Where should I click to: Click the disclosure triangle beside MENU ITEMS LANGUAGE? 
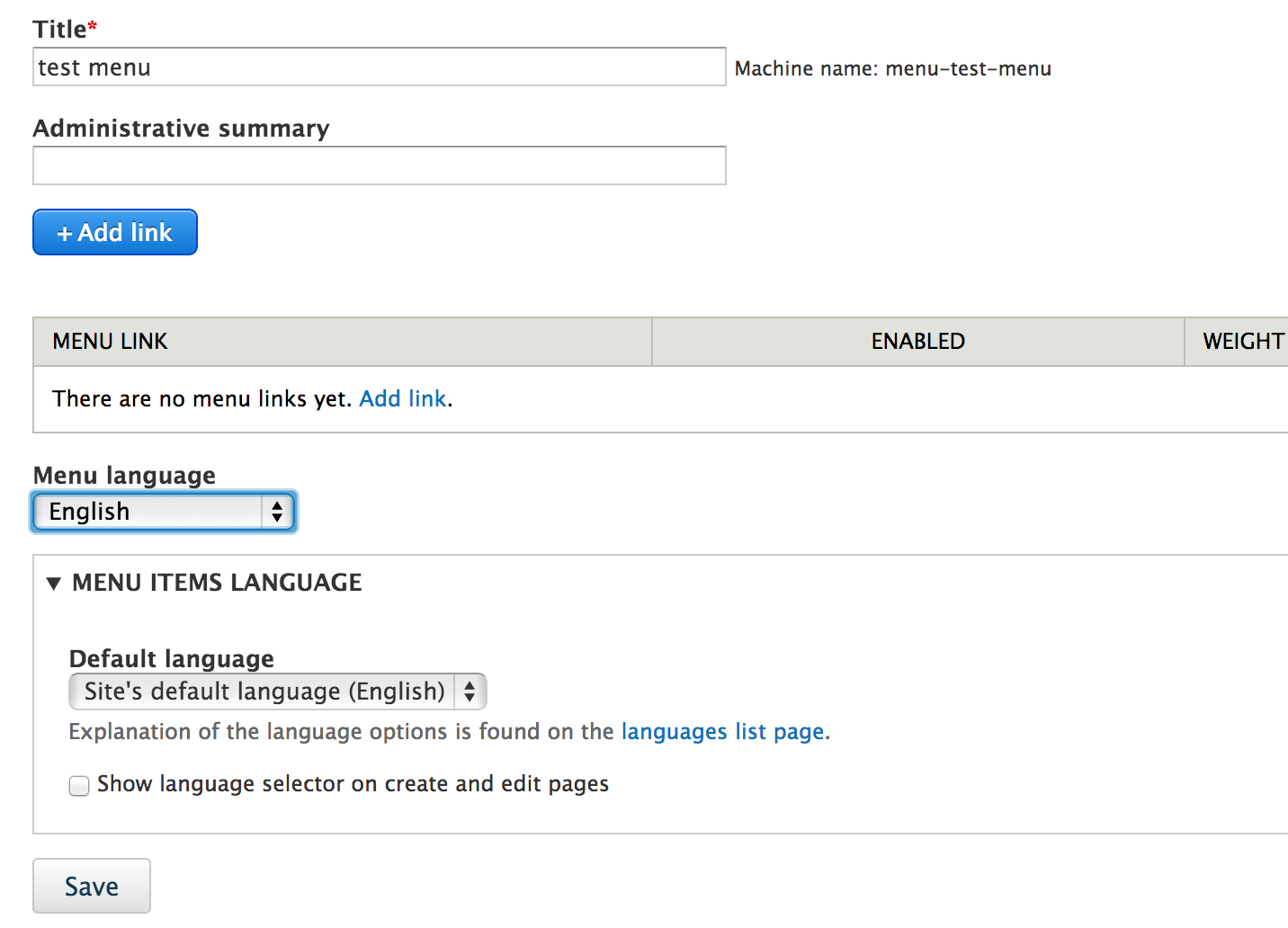click(53, 583)
